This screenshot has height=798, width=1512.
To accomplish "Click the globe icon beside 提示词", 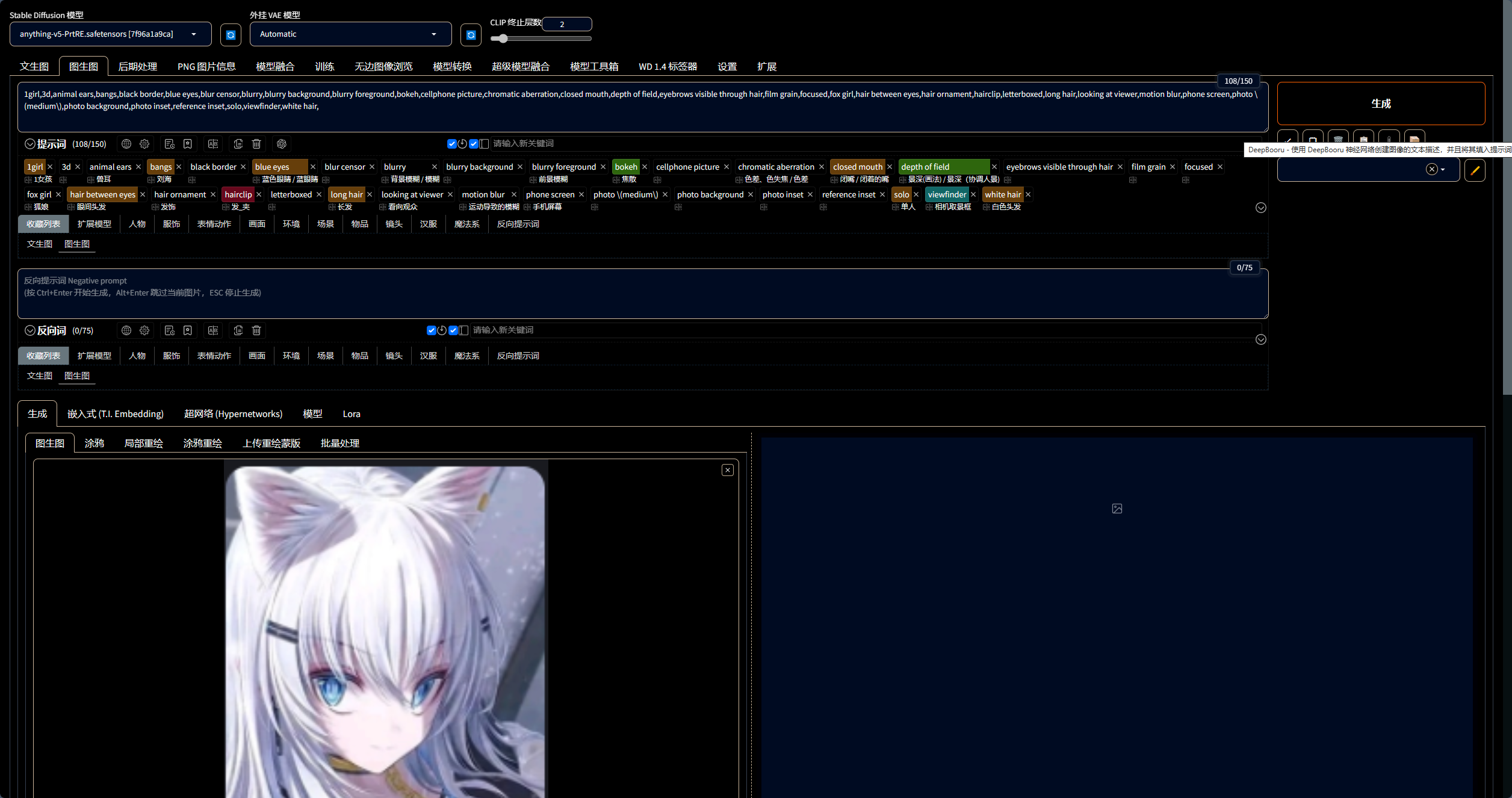I will 126,144.
